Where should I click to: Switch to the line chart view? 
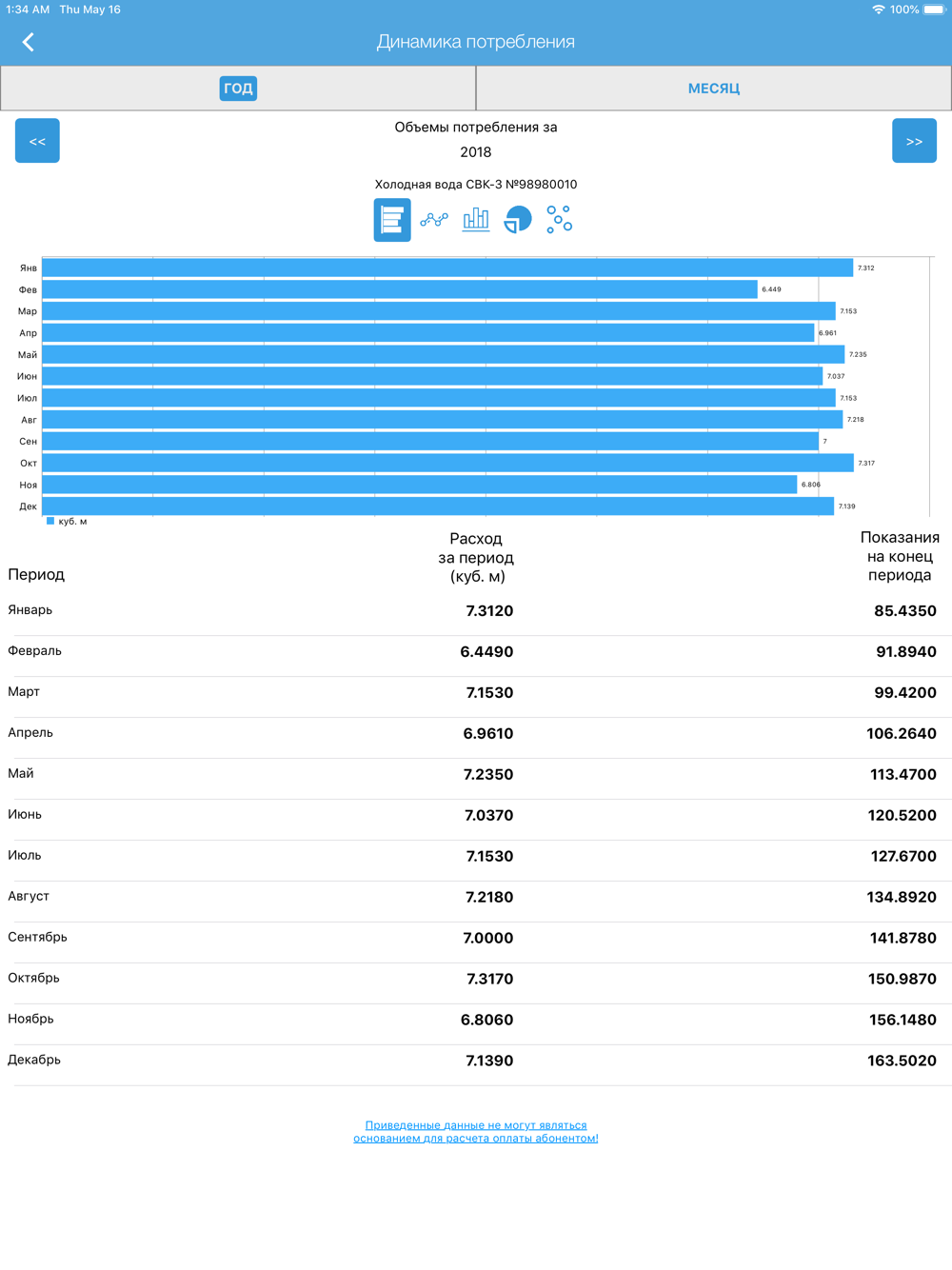(434, 220)
